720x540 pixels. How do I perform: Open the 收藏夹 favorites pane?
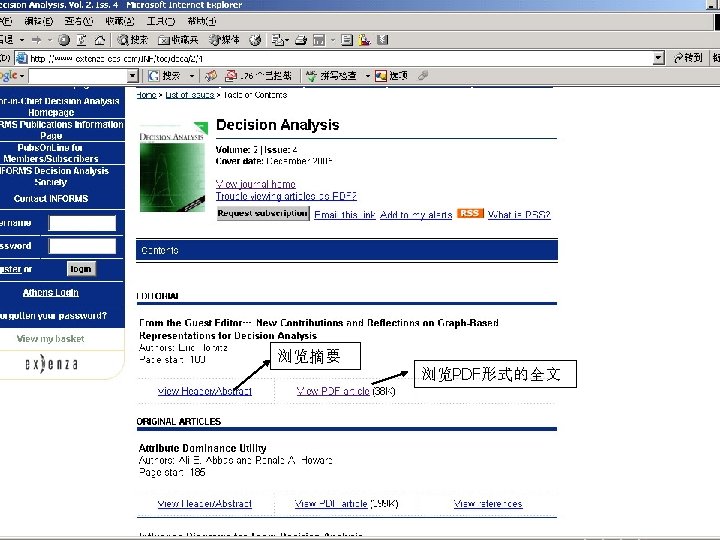178,40
